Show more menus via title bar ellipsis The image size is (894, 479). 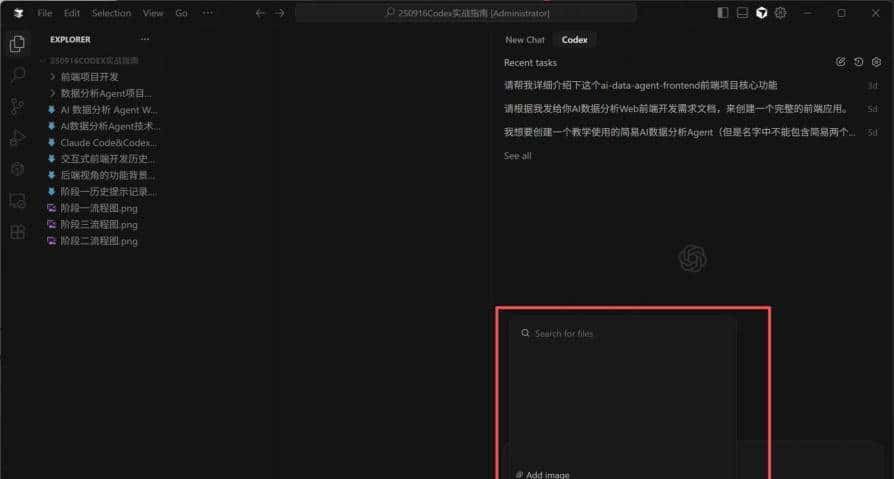coord(208,13)
